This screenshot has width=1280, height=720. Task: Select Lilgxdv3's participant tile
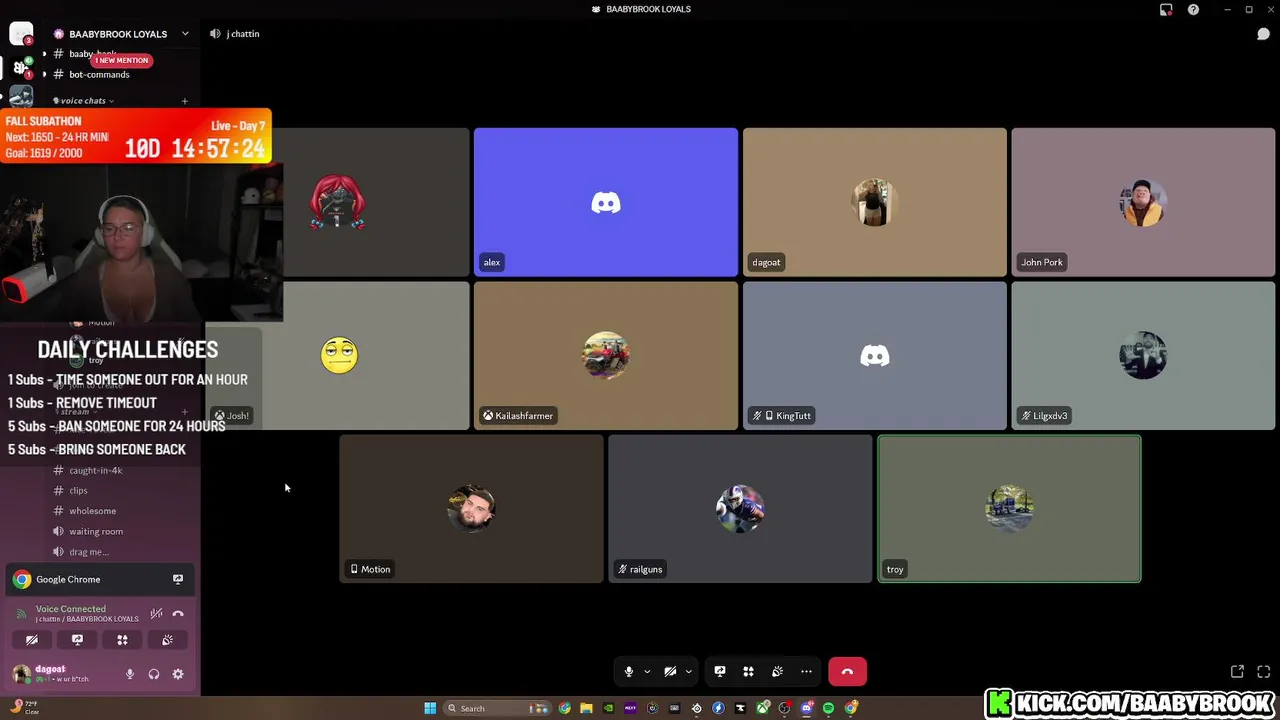(1143, 356)
